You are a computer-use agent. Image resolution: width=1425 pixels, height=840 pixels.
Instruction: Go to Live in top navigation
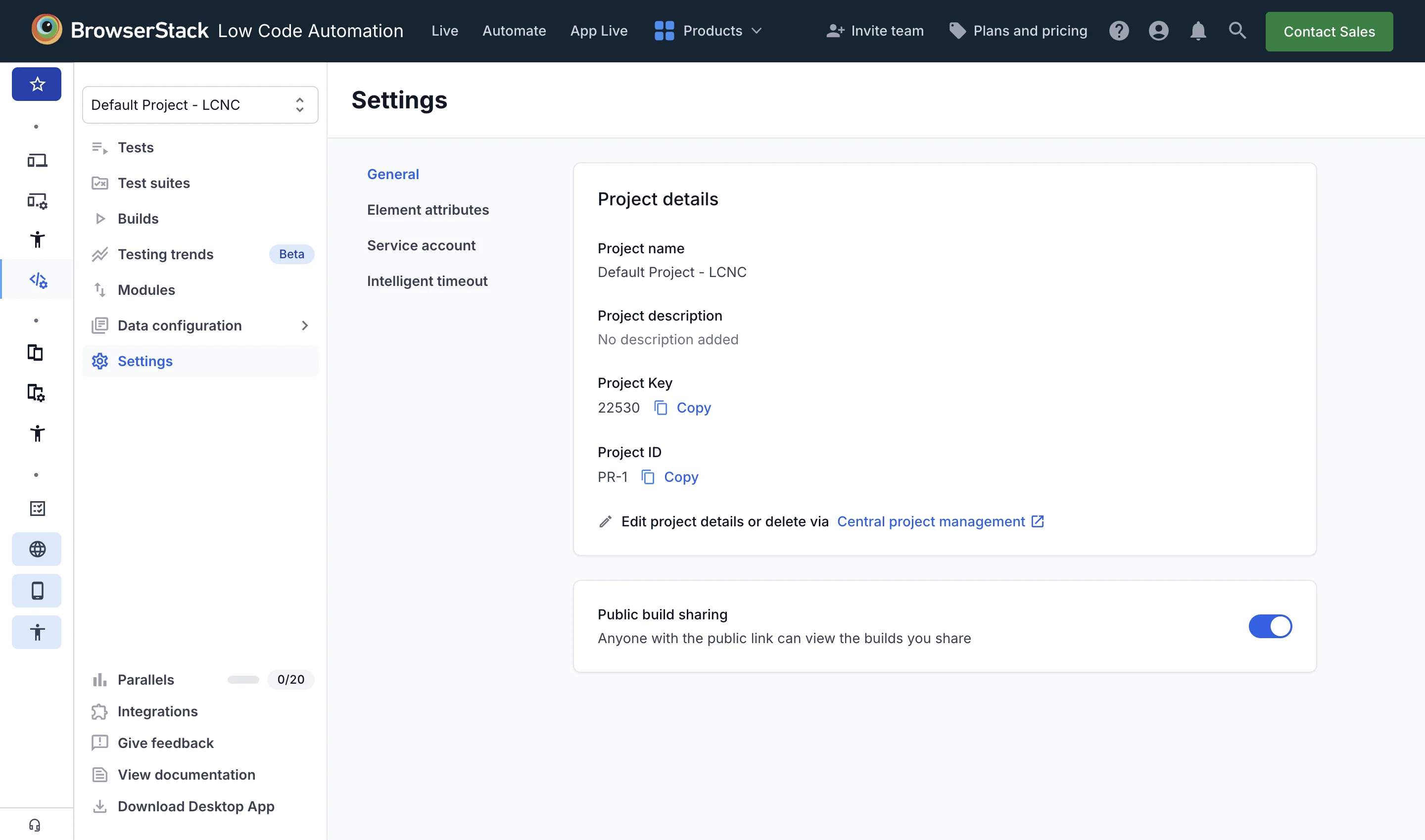[x=444, y=31]
